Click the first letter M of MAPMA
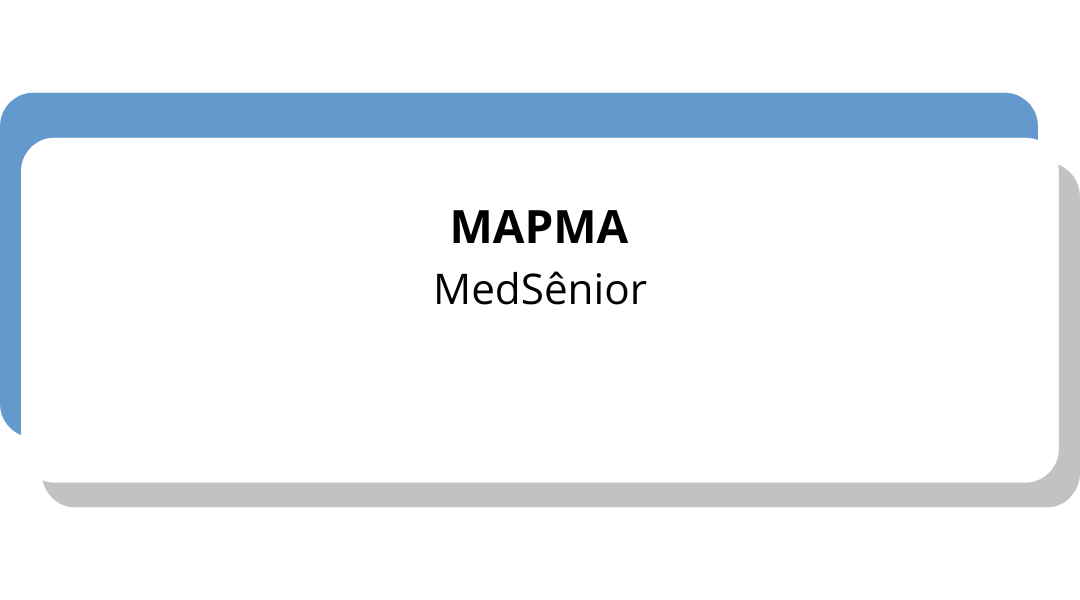Image resolution: width=1080 pixels, height=600 pixels. coord(469,228)
